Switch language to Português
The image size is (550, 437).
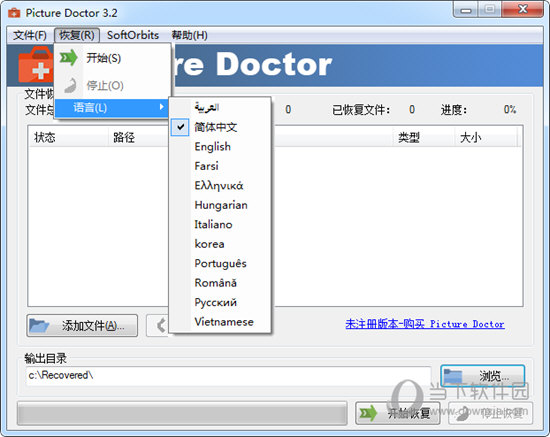220,263
